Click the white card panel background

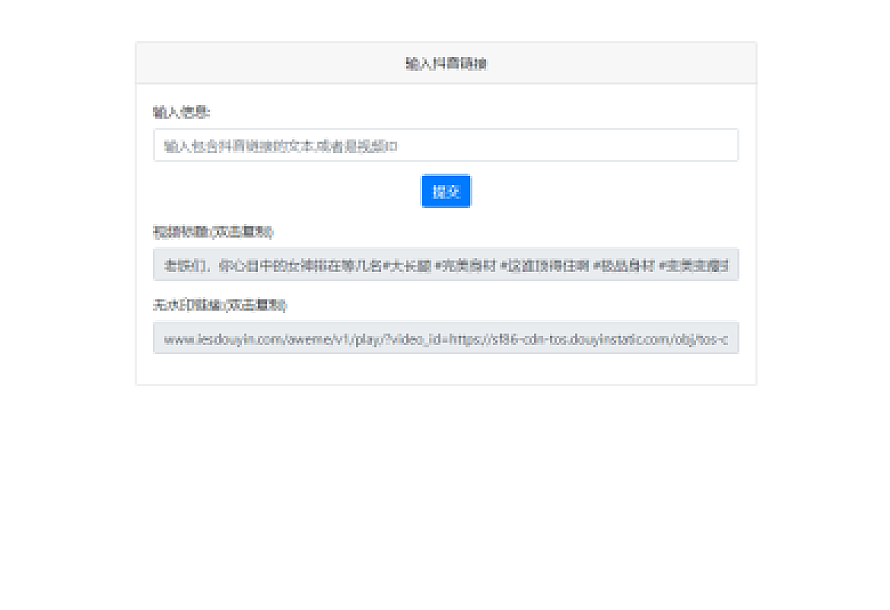(445, 370)
